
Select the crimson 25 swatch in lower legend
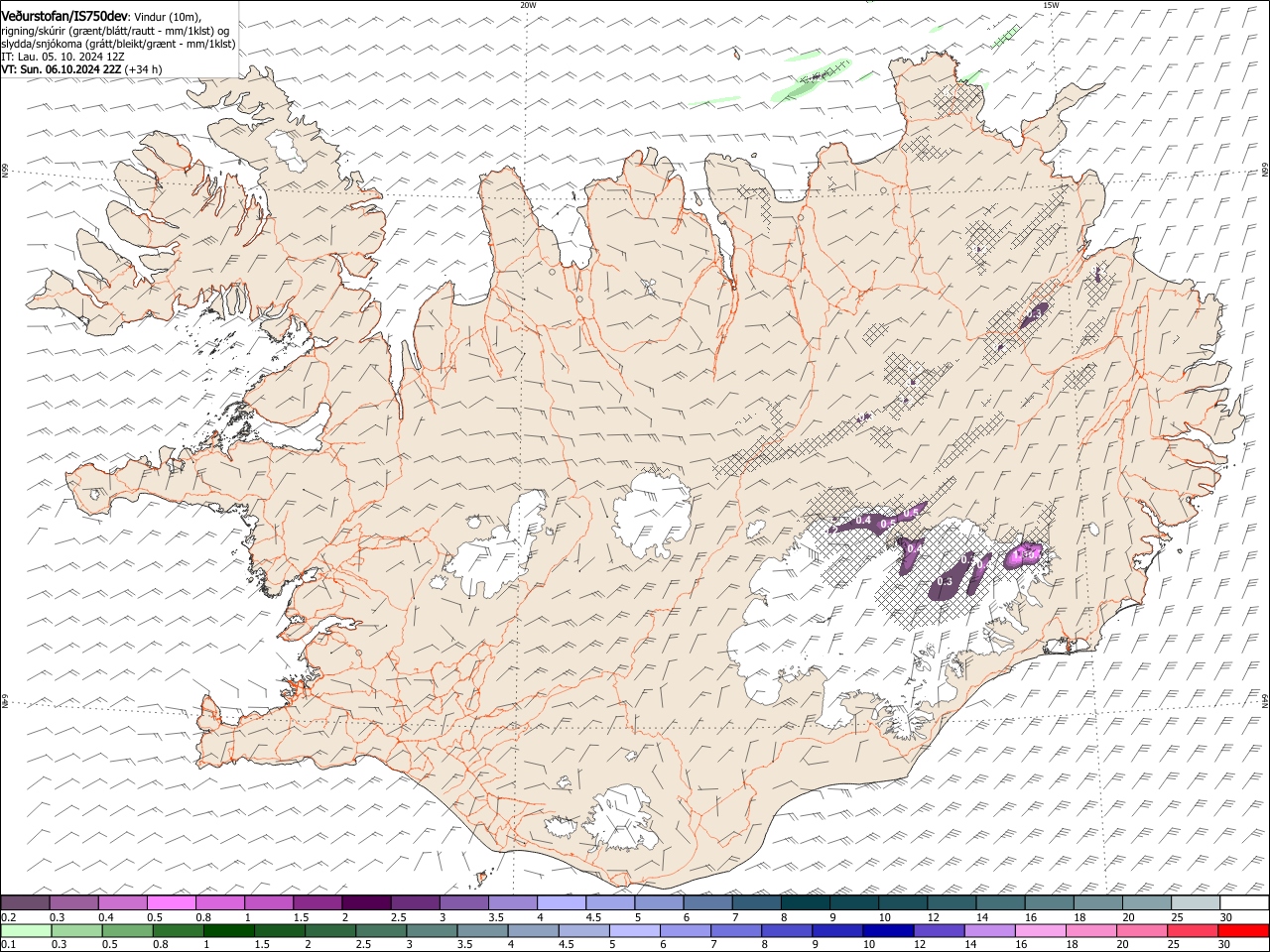point(1194,930)
